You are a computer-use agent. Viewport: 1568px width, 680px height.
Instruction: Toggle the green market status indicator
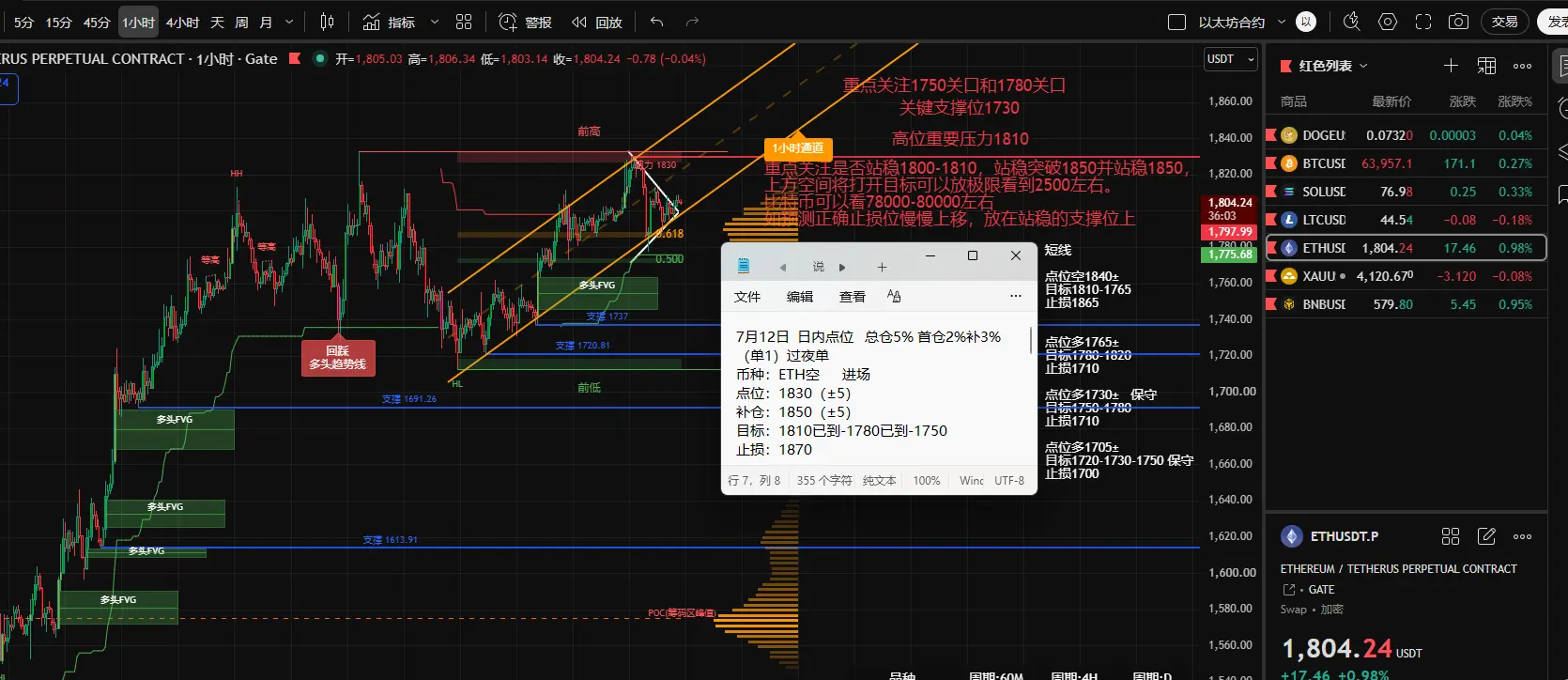coord(320,58)
